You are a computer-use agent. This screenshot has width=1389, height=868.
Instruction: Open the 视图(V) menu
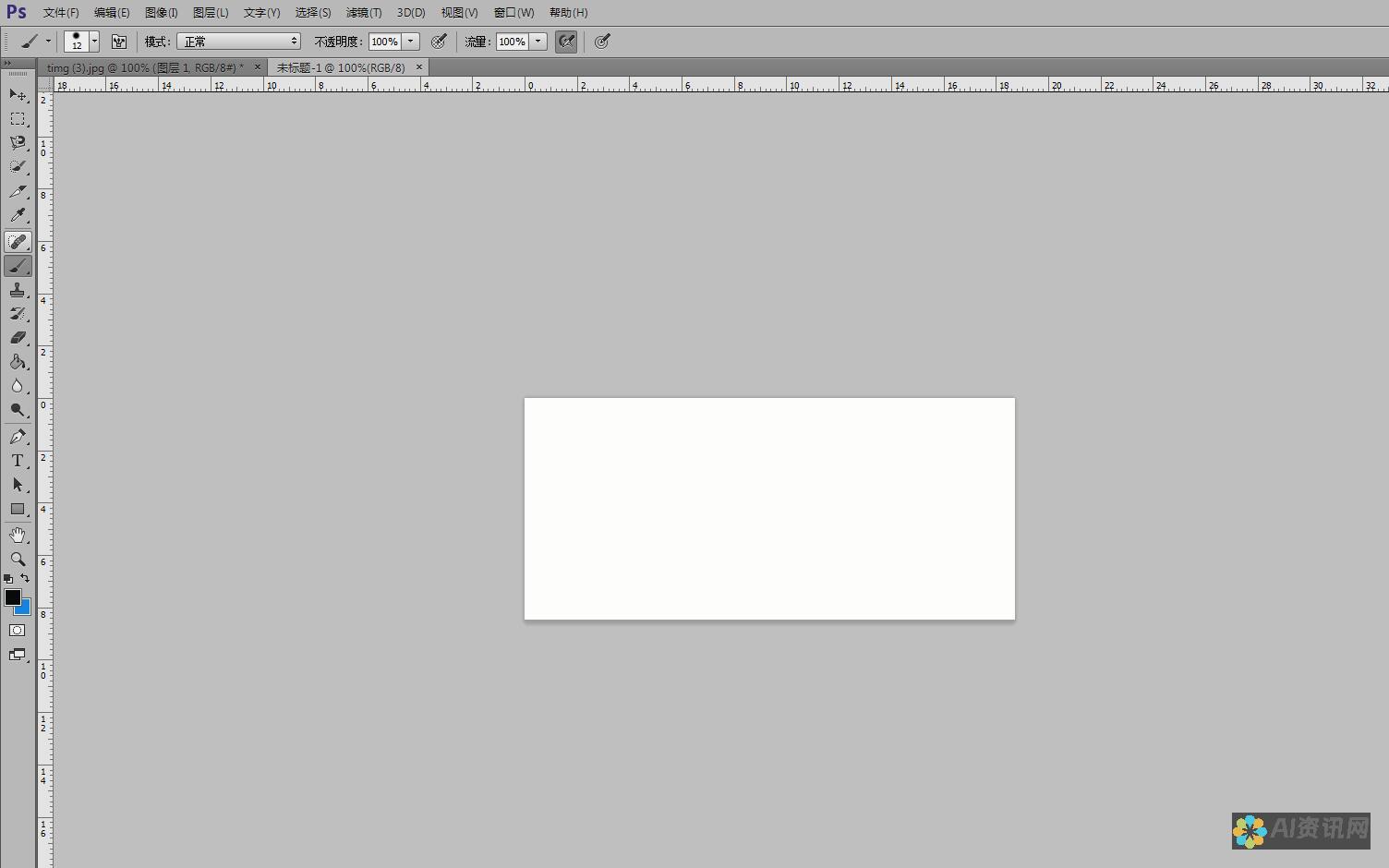(x=459, y=13)
